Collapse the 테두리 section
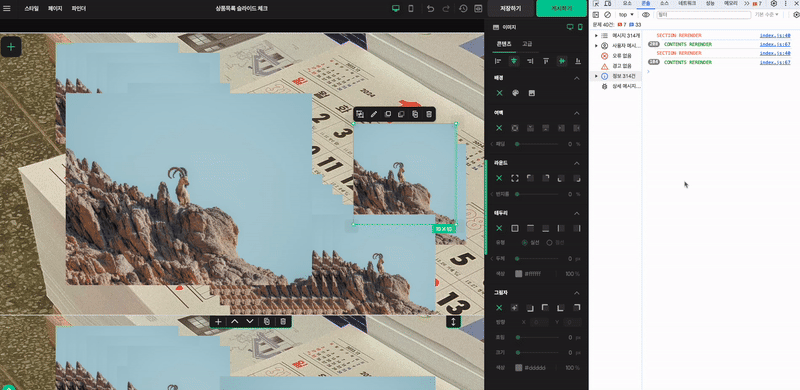 pyautogui.click(x=577, y=213)
